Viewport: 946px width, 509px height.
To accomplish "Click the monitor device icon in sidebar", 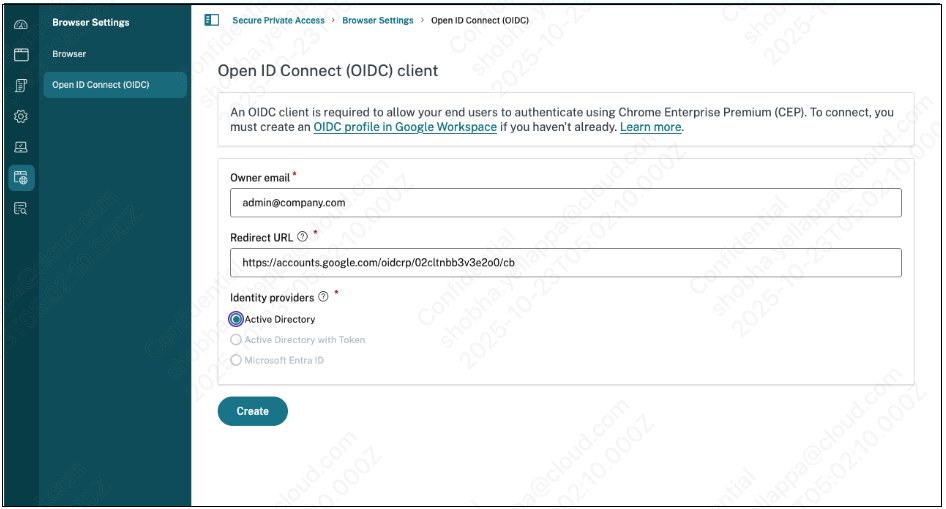I will pos(21,147).
